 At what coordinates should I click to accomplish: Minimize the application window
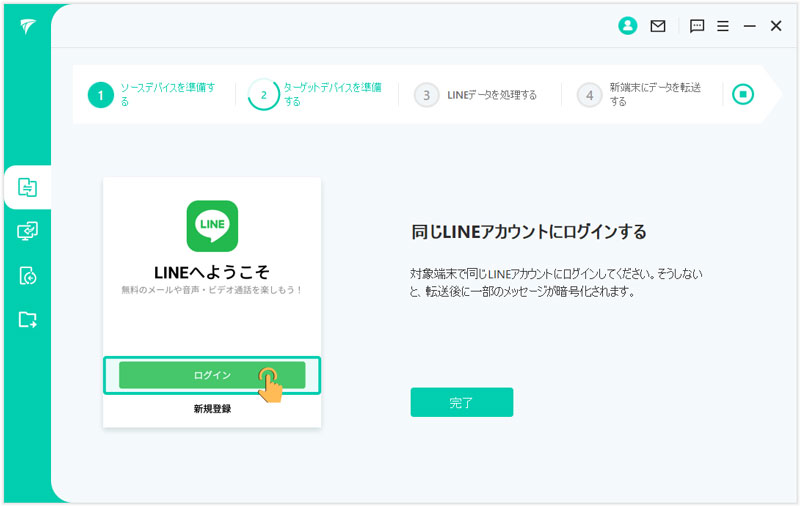[x=749, y=26]
